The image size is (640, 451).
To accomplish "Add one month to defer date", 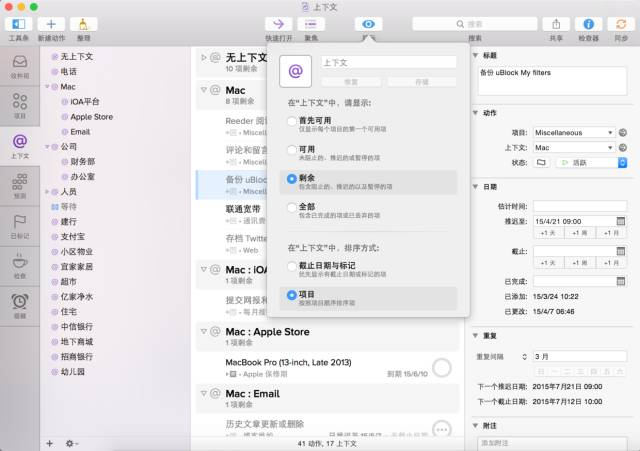I will pyautogui.click(x=611, y=233).
